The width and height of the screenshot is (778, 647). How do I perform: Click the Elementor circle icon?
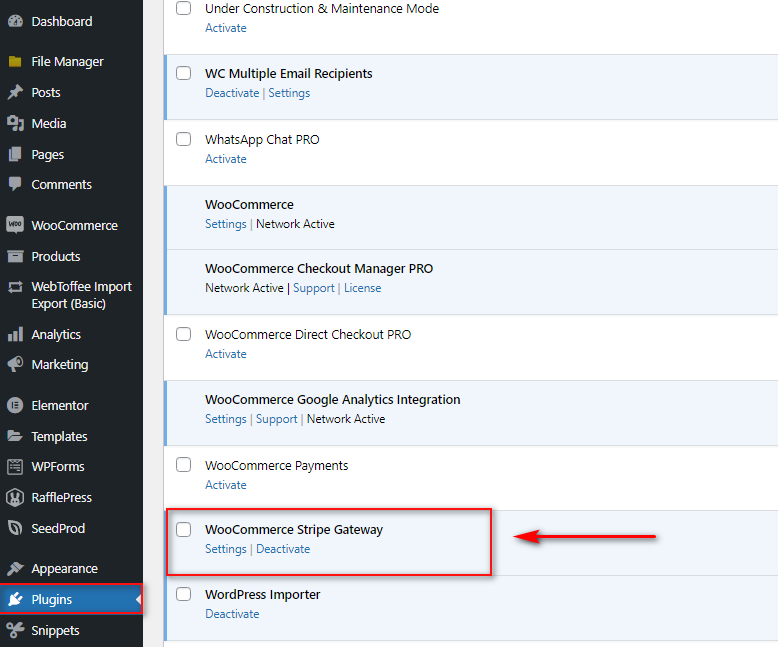(x=15, y=405)
